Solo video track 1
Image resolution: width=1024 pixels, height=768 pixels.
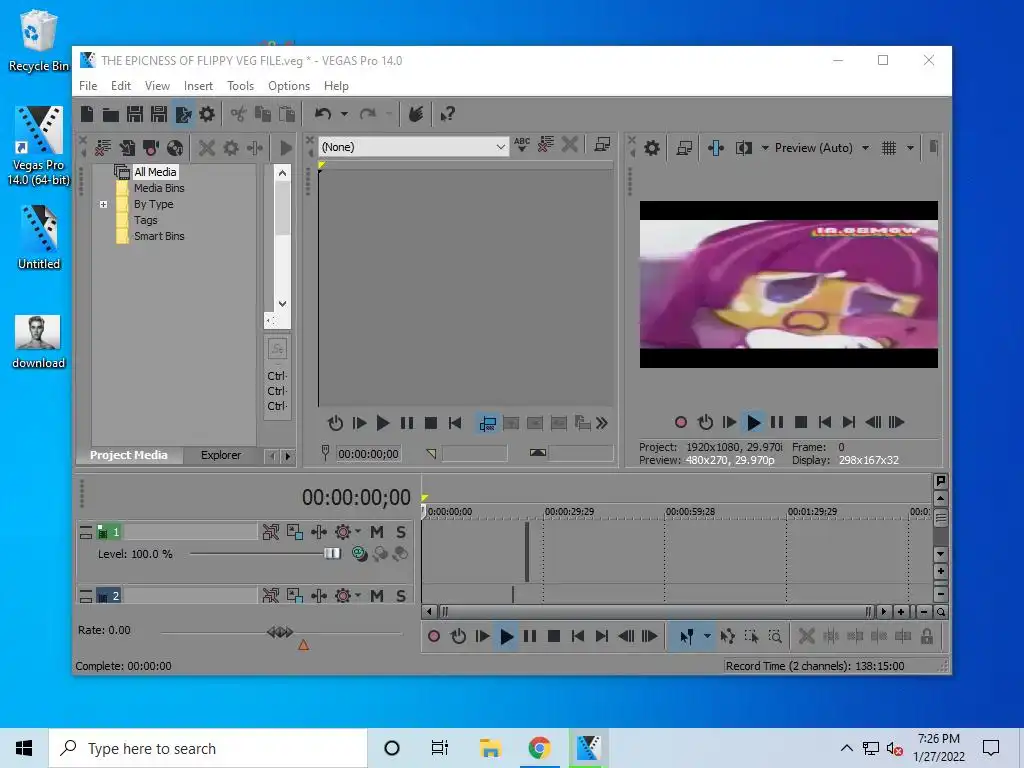(x=401, y=532)
